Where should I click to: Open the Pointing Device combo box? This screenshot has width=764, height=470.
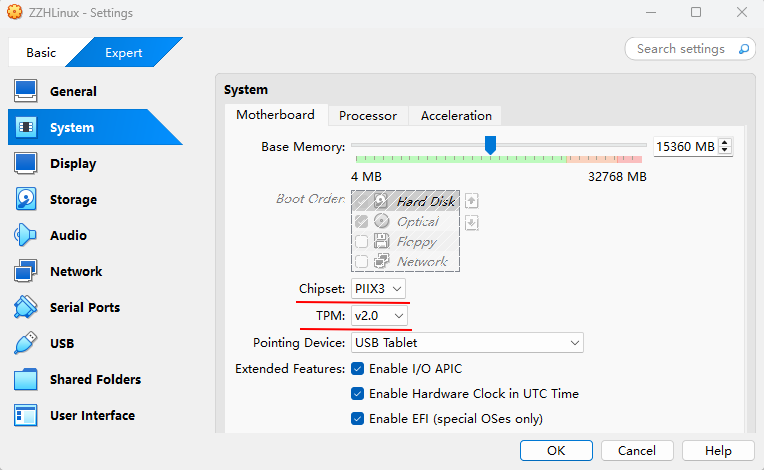click(x=467, y=343)
